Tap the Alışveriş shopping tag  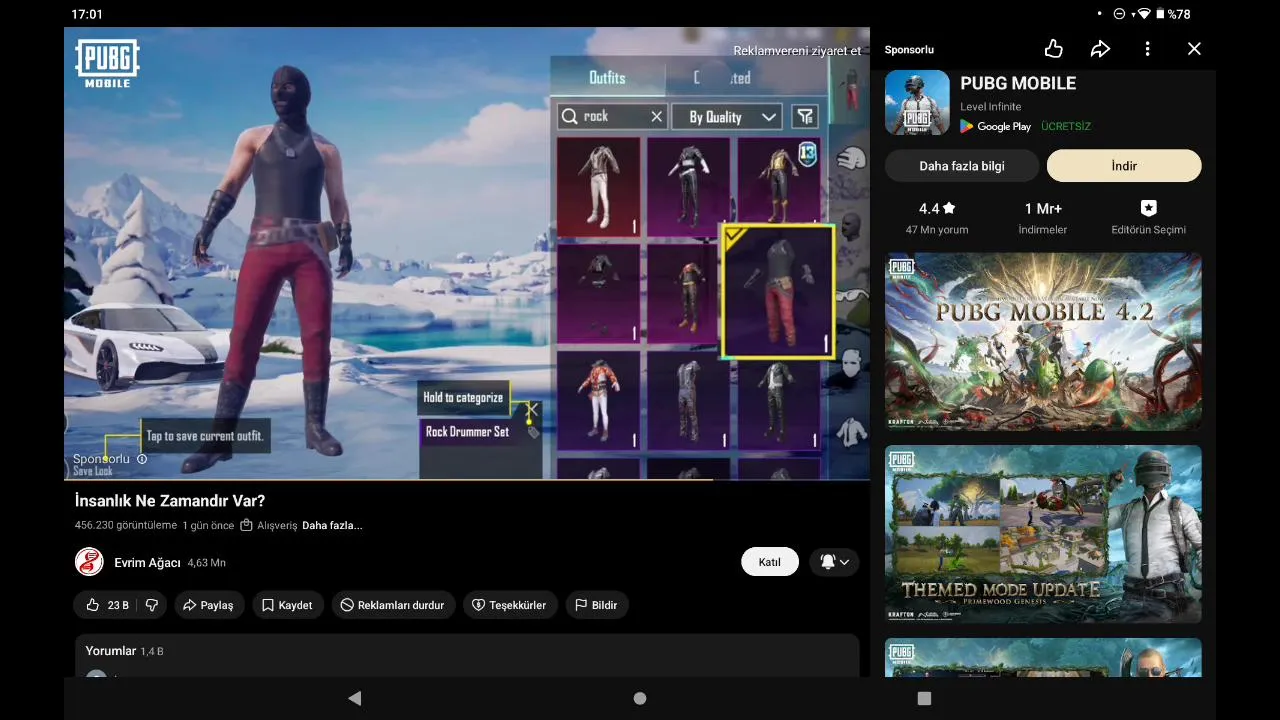pos(269,526)
